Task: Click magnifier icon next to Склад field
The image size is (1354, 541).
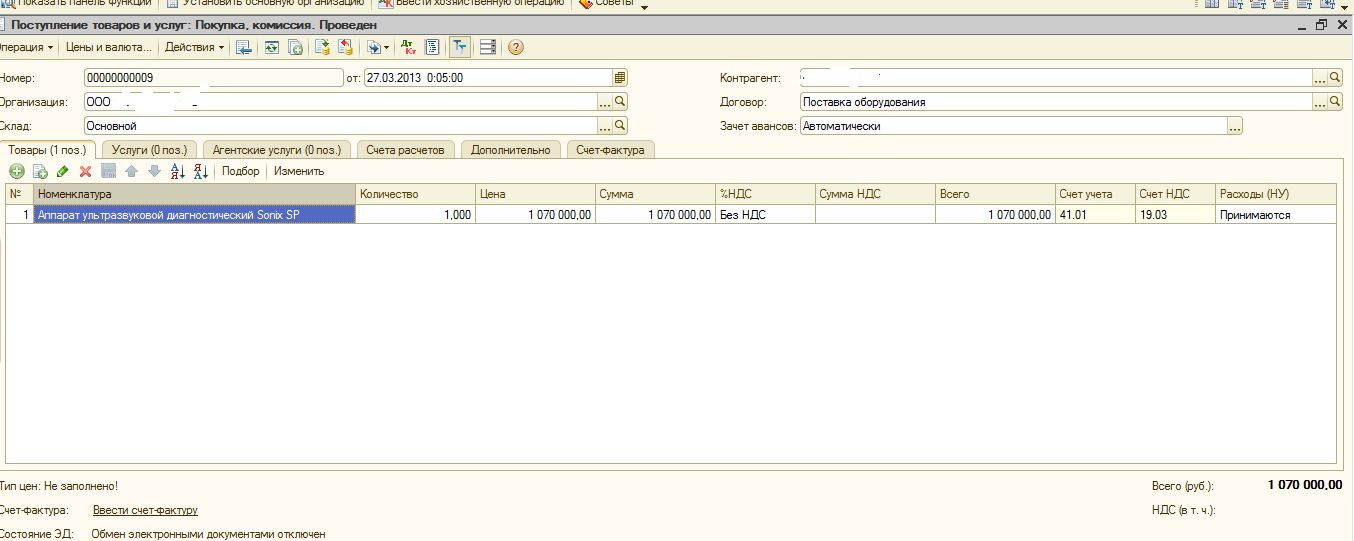Action: (620, 126)
